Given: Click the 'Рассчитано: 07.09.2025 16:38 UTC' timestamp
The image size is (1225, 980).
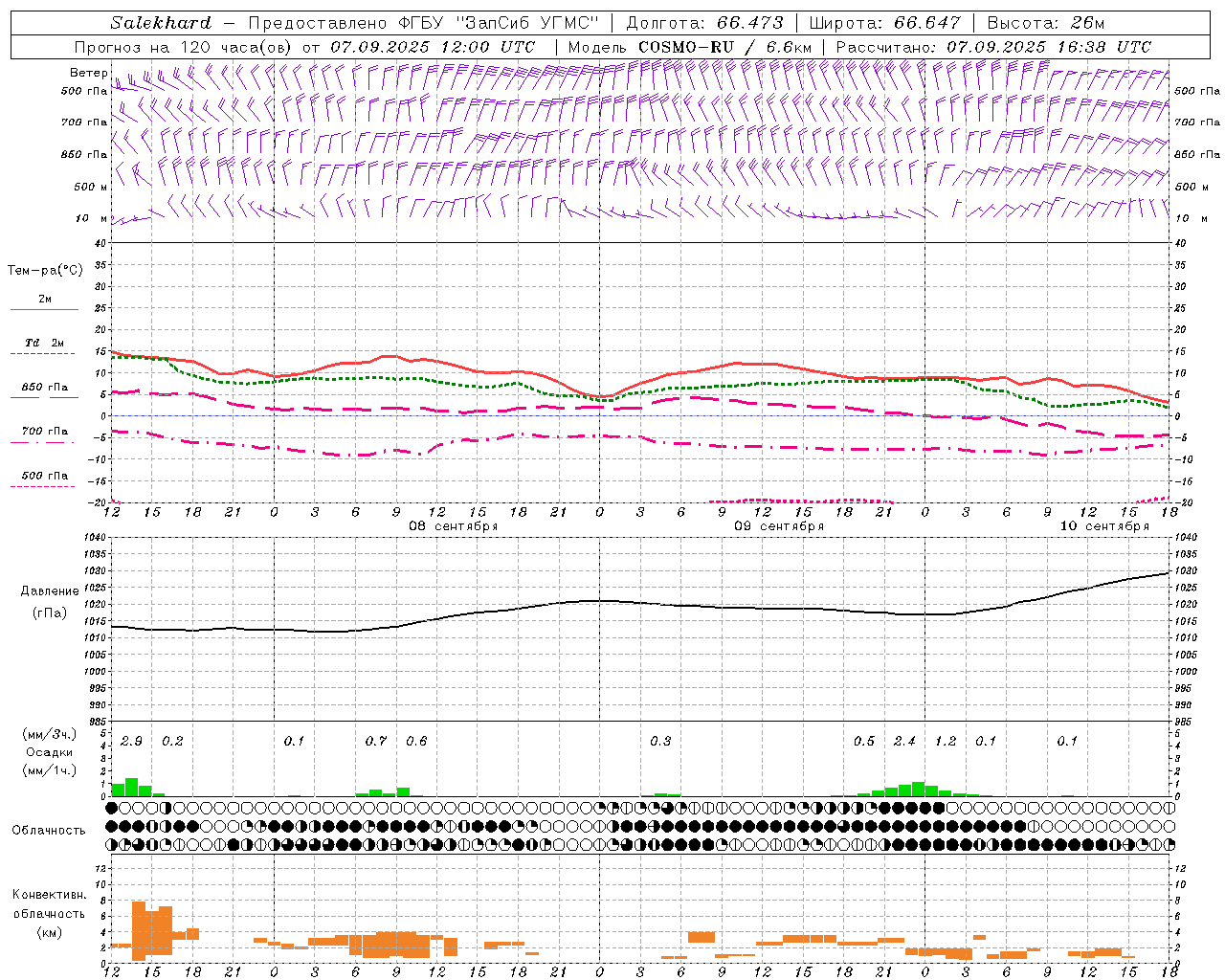Looking at the screenshot, I should tap(993, 47).
